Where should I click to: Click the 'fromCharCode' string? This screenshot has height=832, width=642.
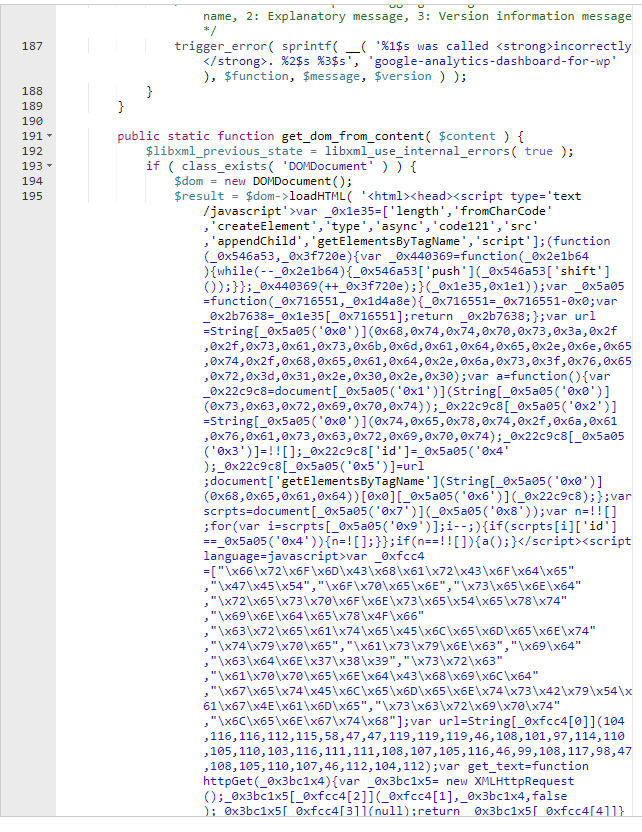tap(502, 211)
